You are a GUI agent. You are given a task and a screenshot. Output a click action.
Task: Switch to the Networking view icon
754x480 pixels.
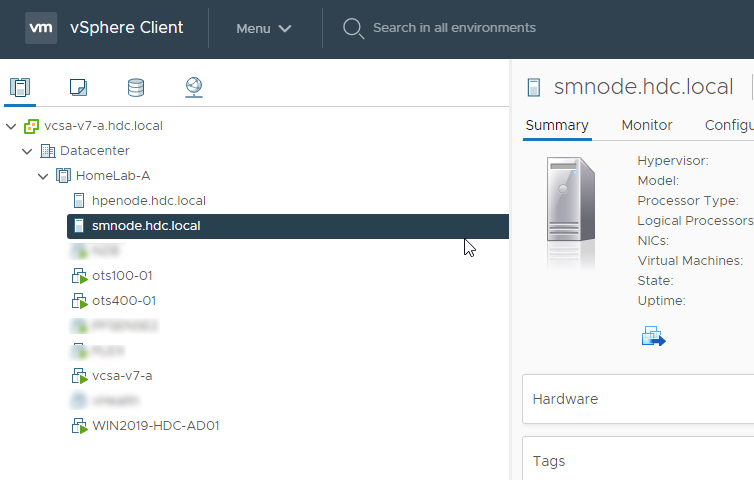click(194, 88)
